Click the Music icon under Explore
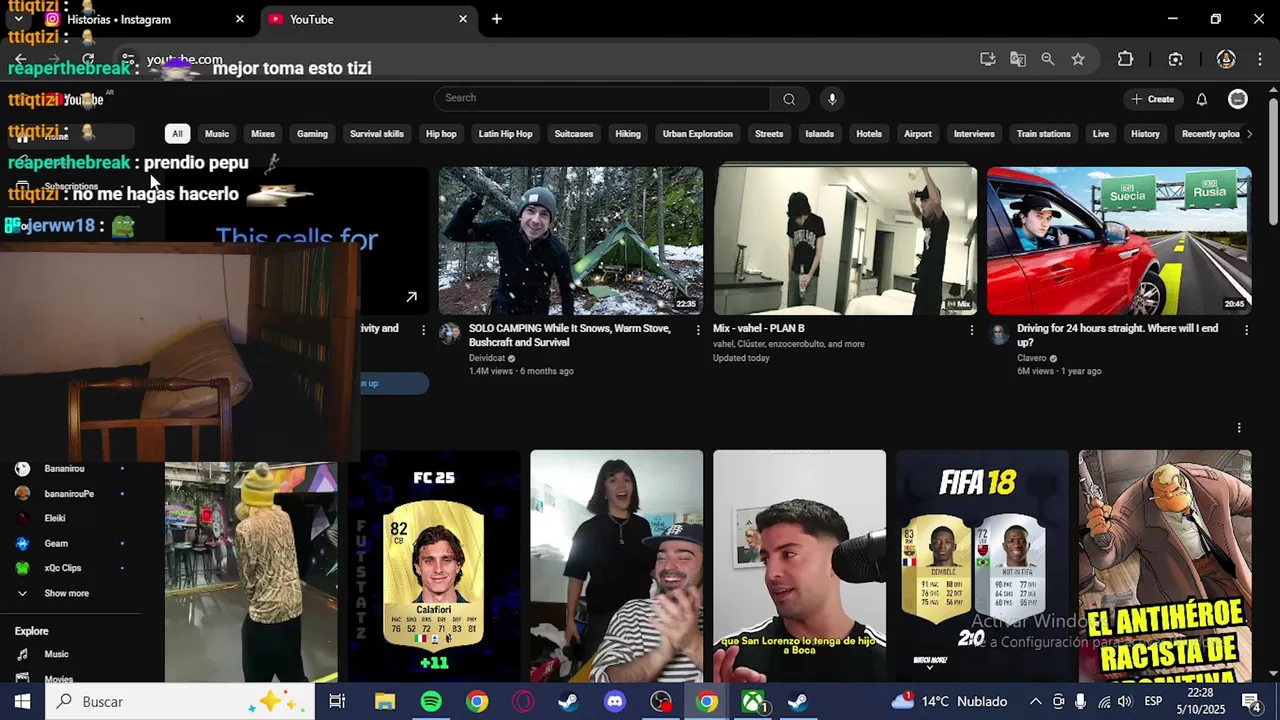 click(x=22, y=654)
